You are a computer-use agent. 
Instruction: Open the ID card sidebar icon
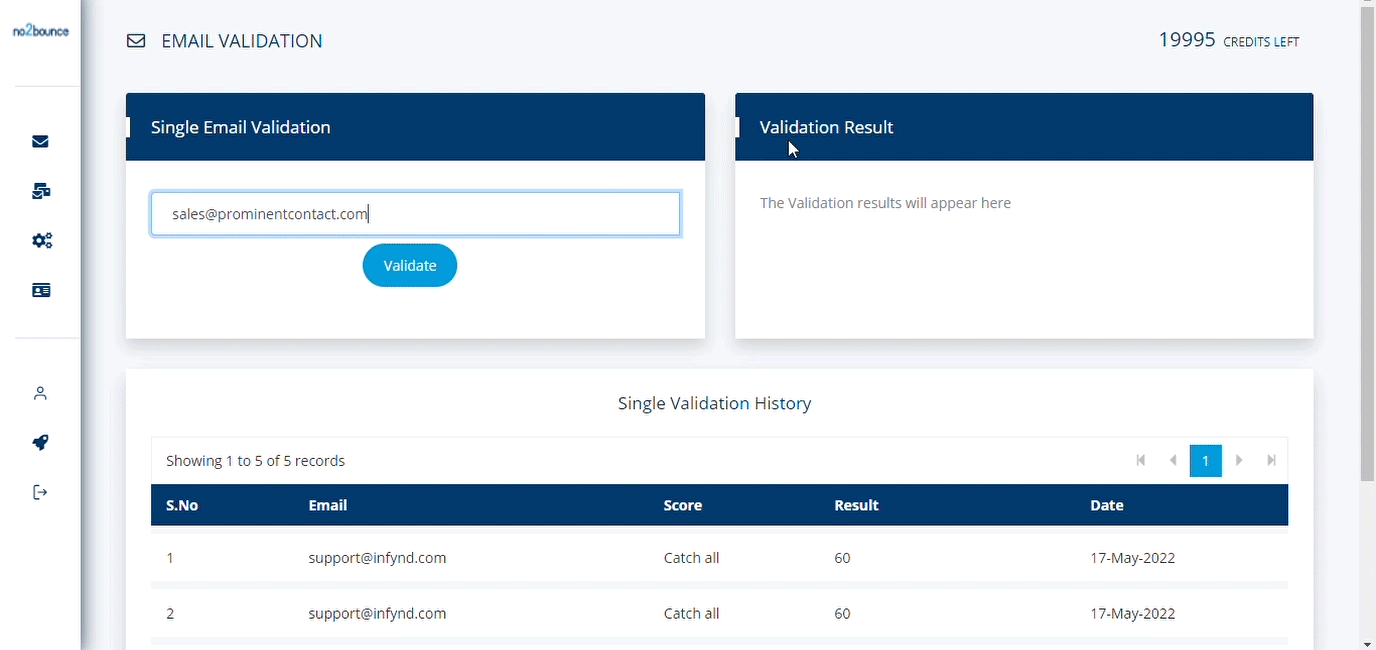point(41,290)
